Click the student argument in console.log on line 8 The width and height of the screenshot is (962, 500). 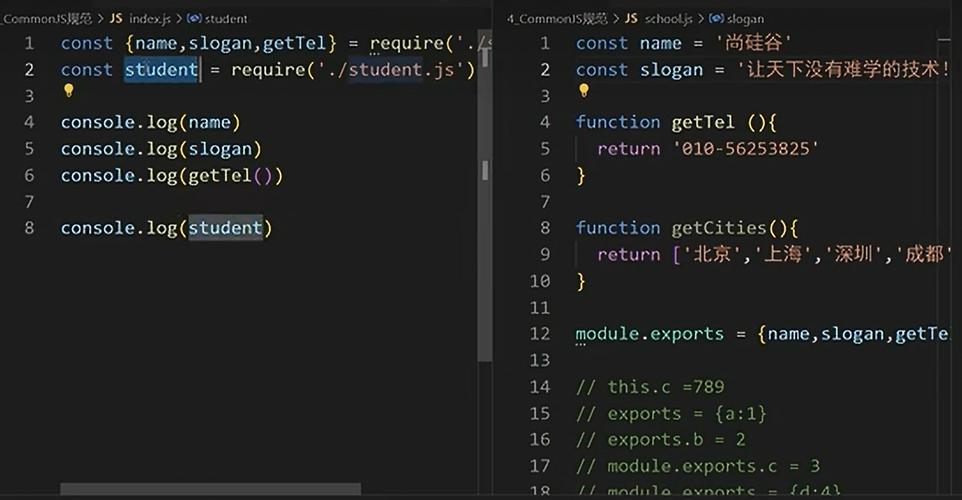[x=225, y=228]
